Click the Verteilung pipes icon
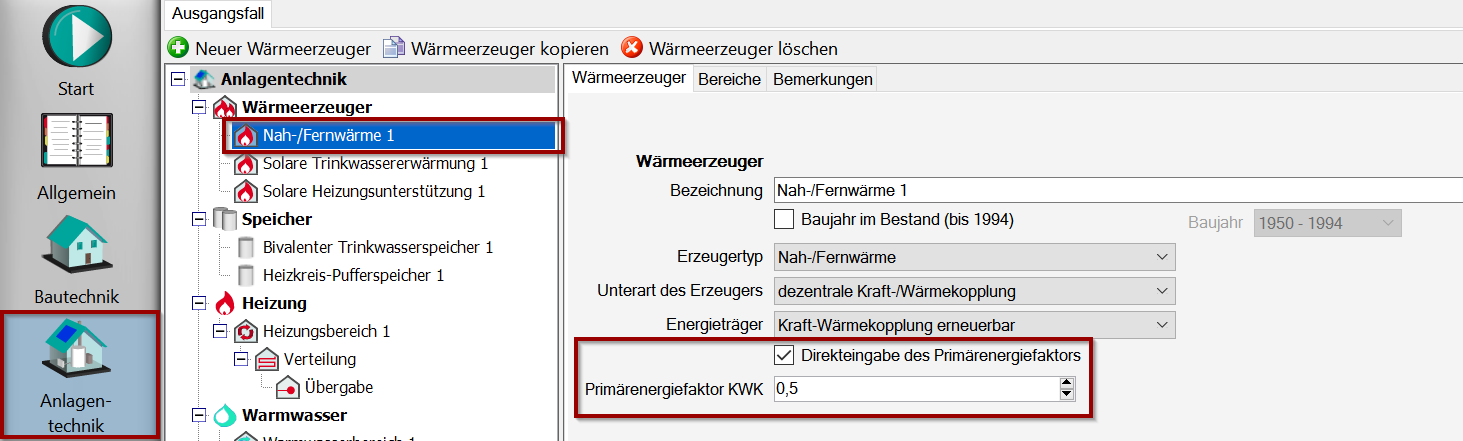Viewport: 1463px width, 441px height. [x=266, y=359]
